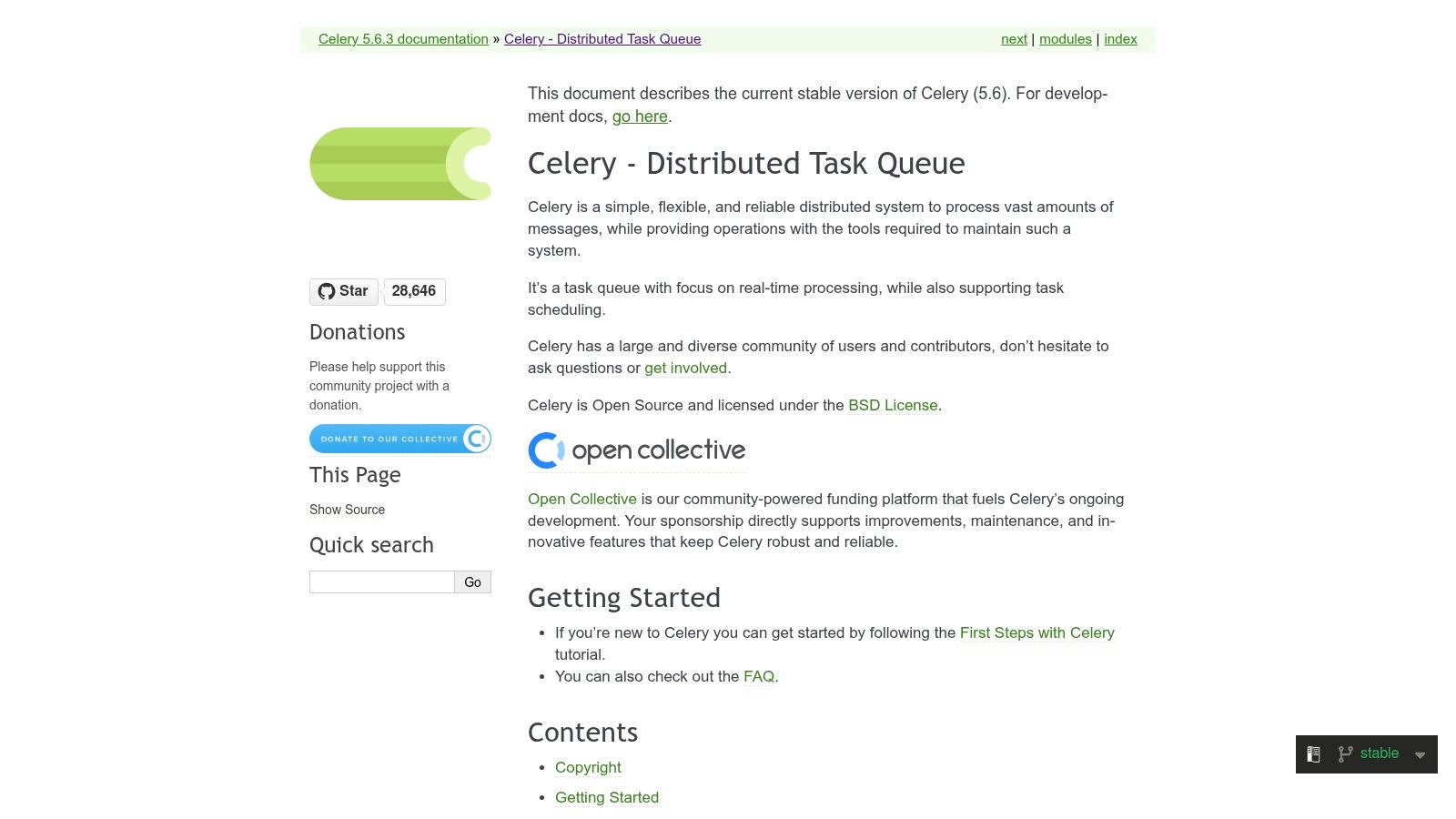
Task: Click the 'Quick search' sidebar heading
Action: pos(371,545)
